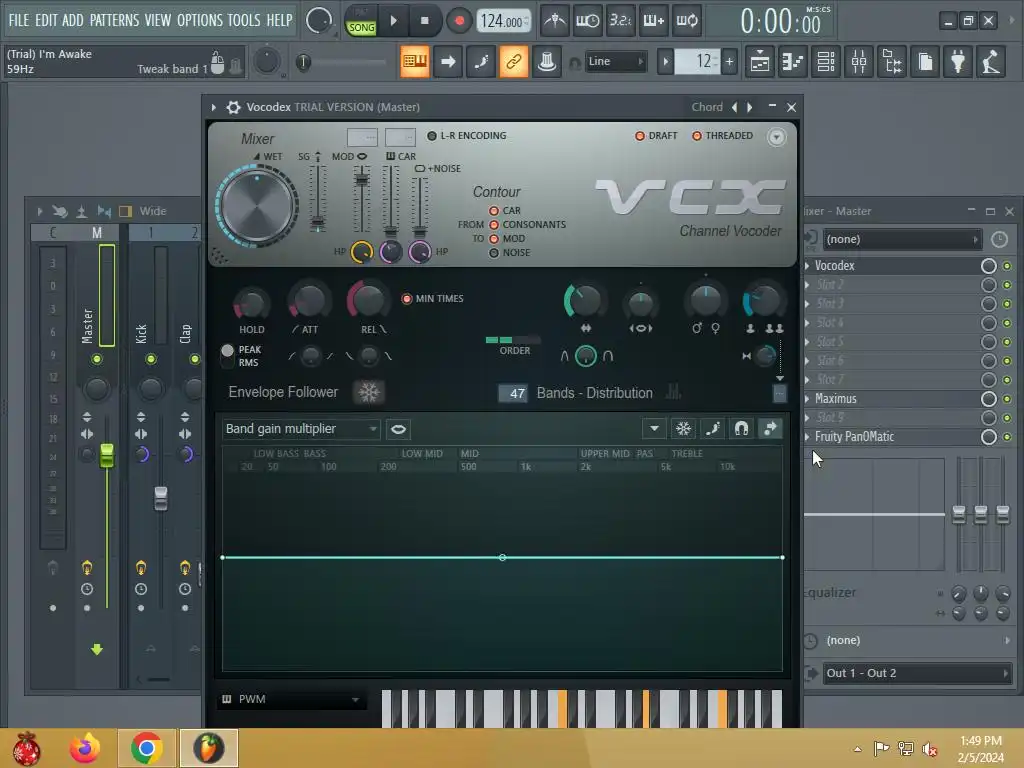Click the Vocodex gear settings icon
1024x768 pixels.
point(233,107)
